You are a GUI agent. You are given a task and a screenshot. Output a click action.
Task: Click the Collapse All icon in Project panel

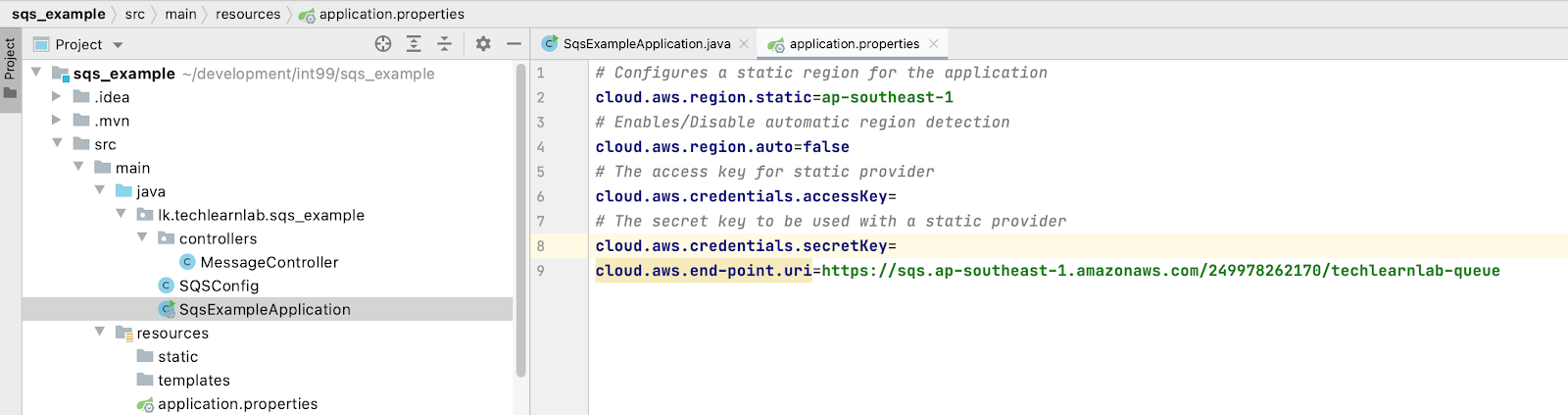tap(444, 44)
